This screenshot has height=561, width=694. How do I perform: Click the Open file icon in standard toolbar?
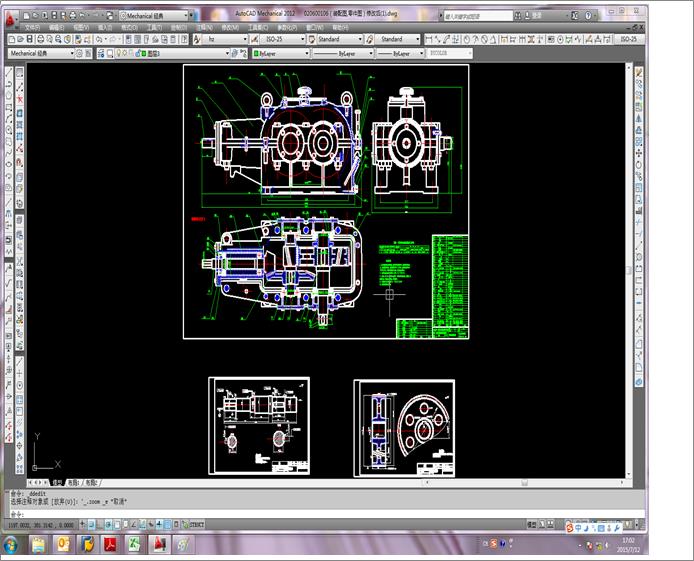point(20,39)
